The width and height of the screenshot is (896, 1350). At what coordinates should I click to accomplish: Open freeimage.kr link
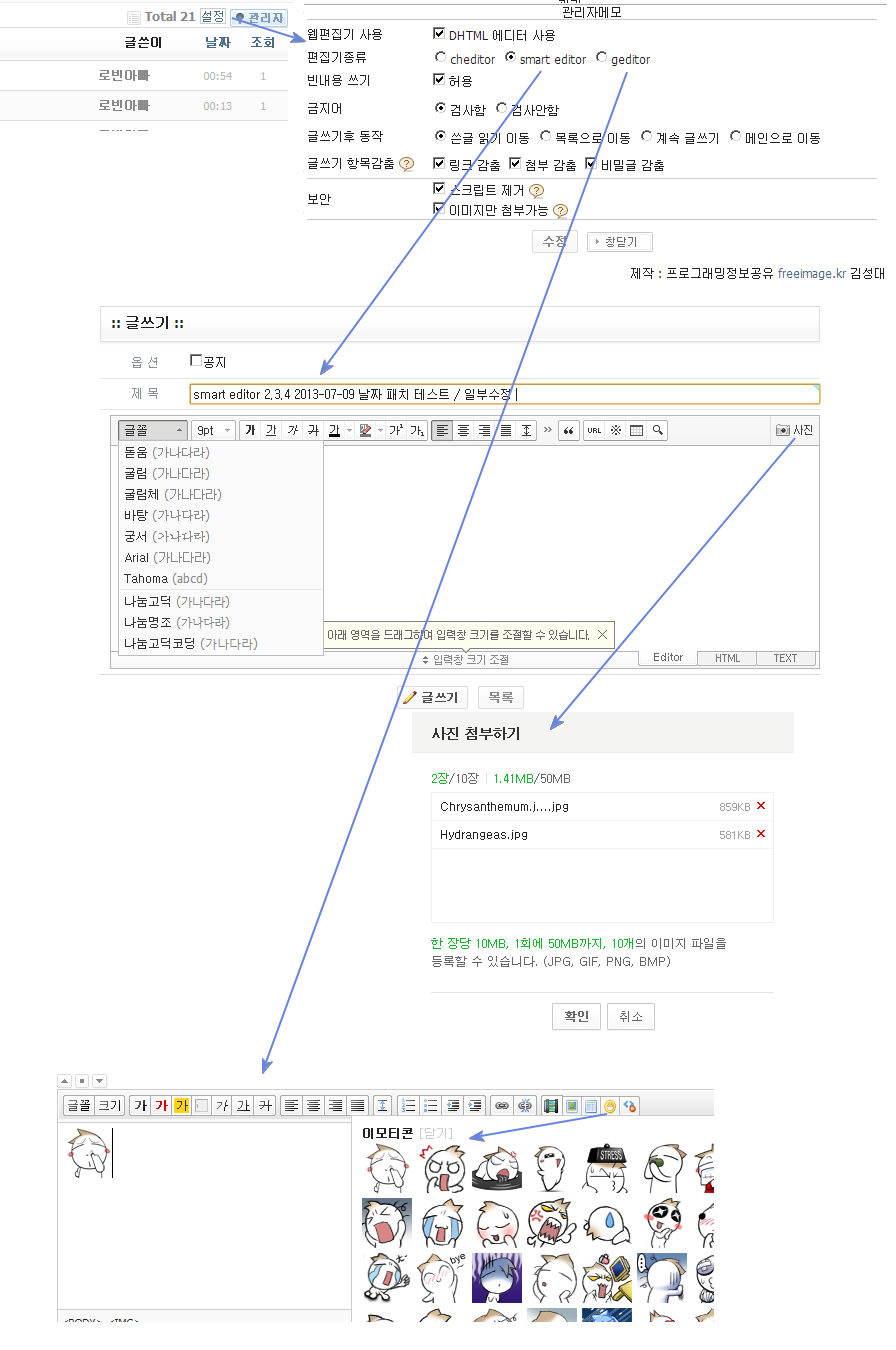(811, 272)
